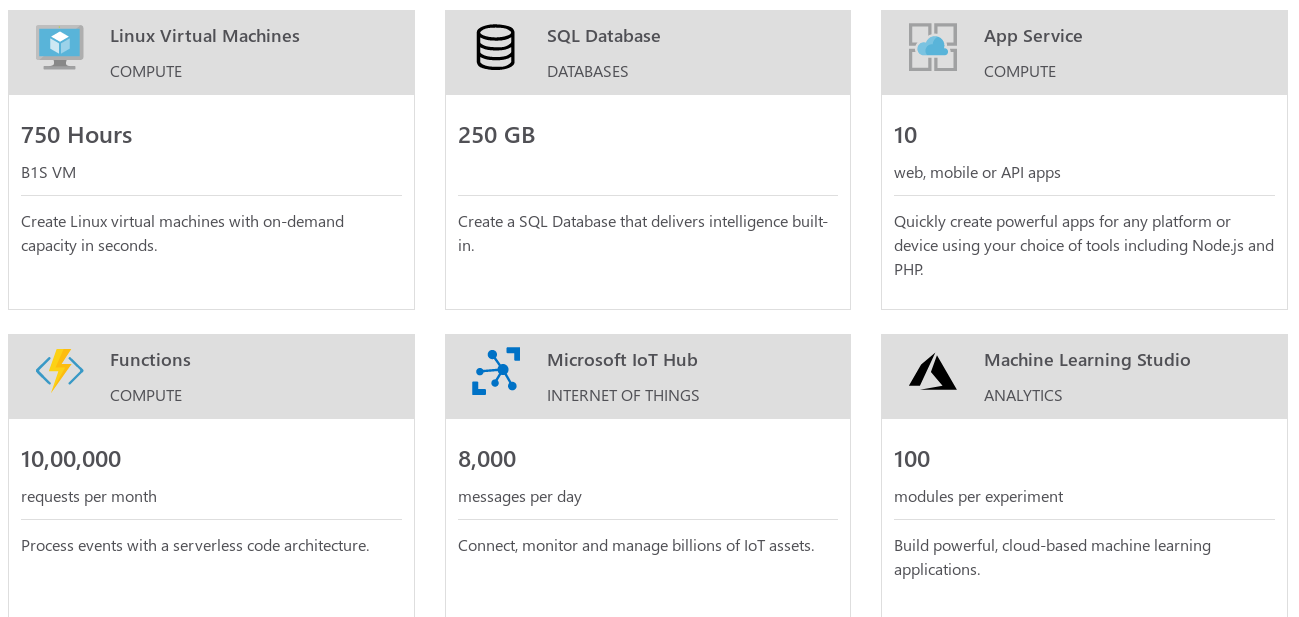Image resolution: width=1299 pixels, height=617 pixels.
Task: Click the SQL Database cylinder icon
Action: coord(496,48)
